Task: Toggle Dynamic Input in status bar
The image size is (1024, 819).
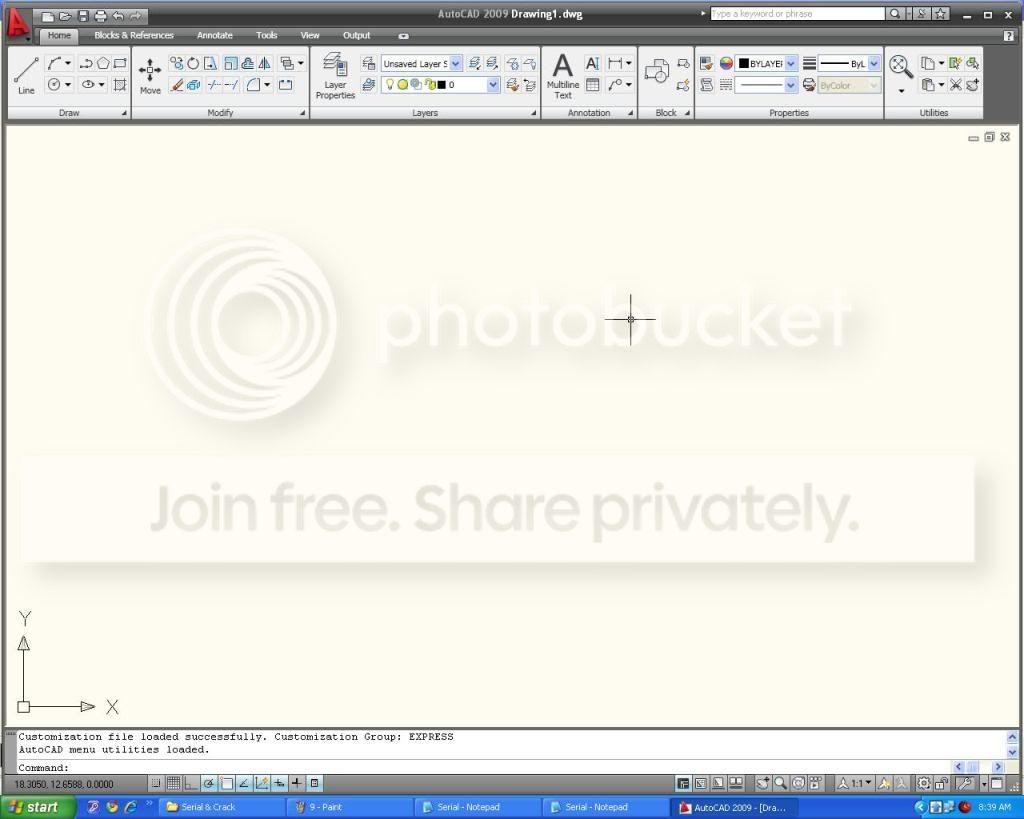Action: point(280,783)
